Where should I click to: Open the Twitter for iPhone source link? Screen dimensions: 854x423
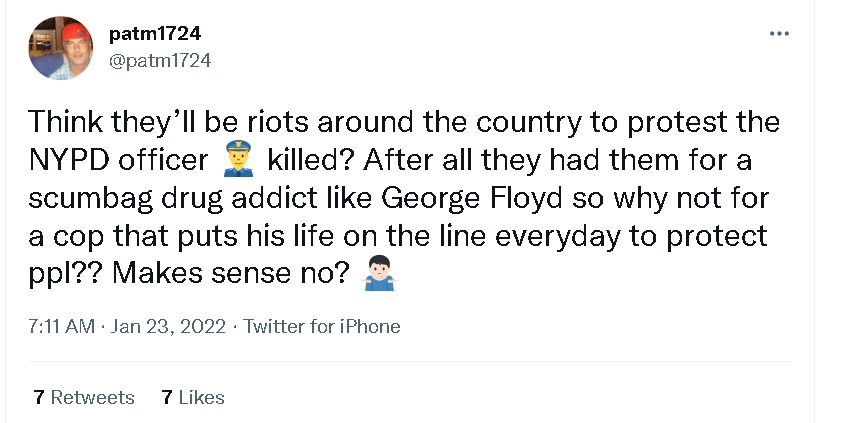click(321, 326)
